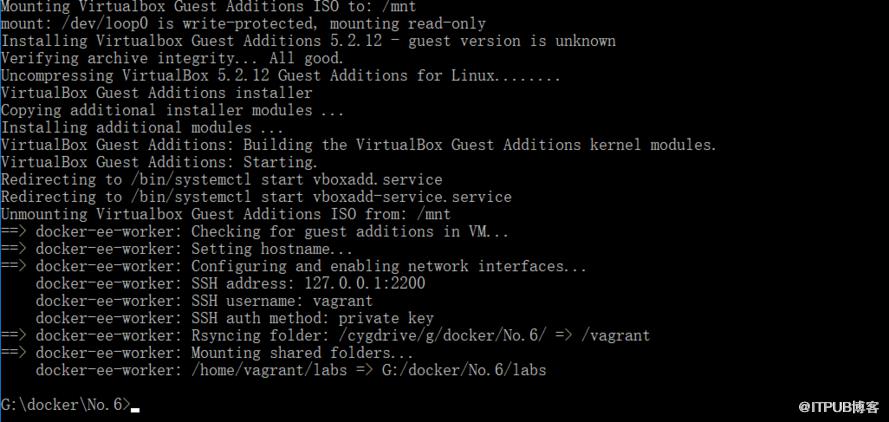This screenshot has width=889, height=422.
Task: Click the 'guest version is unknown' text
Action: click(x=512, y=41)
